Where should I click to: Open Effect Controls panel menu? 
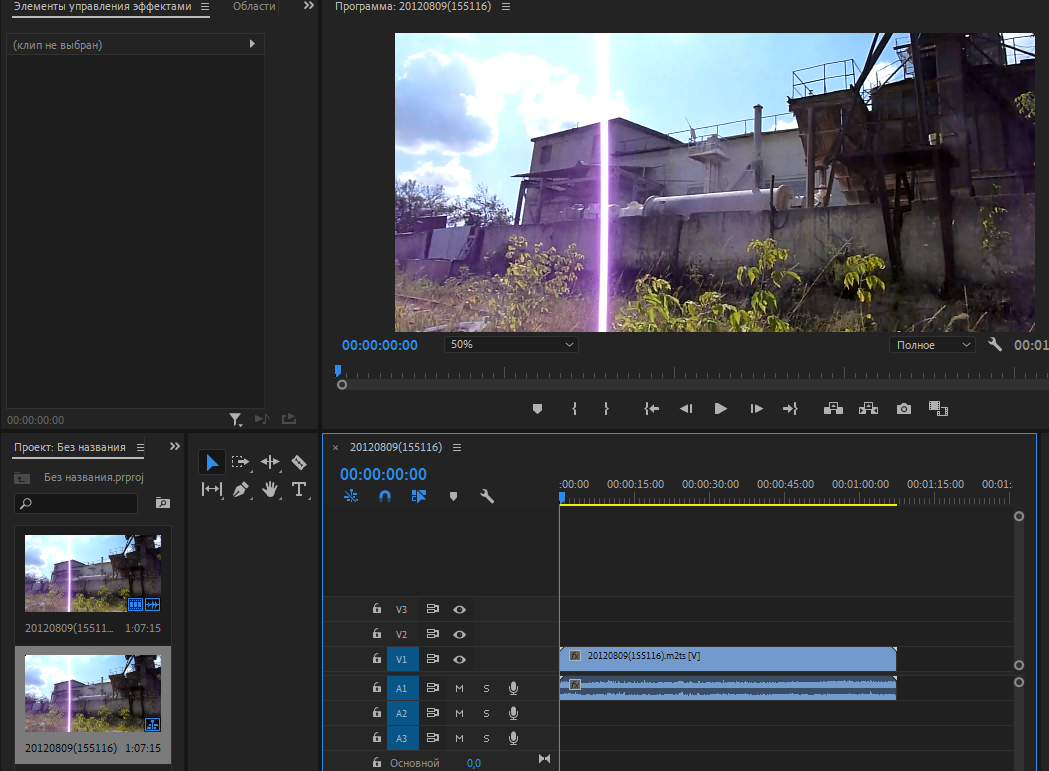205,7
